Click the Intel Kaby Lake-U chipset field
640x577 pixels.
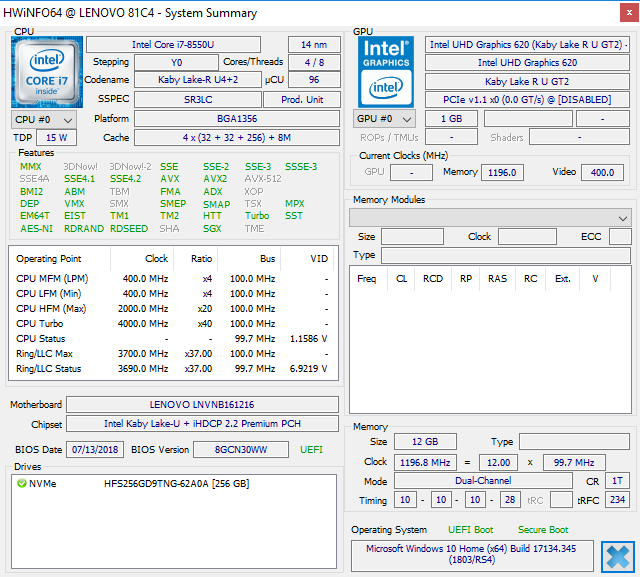(201, 424)
